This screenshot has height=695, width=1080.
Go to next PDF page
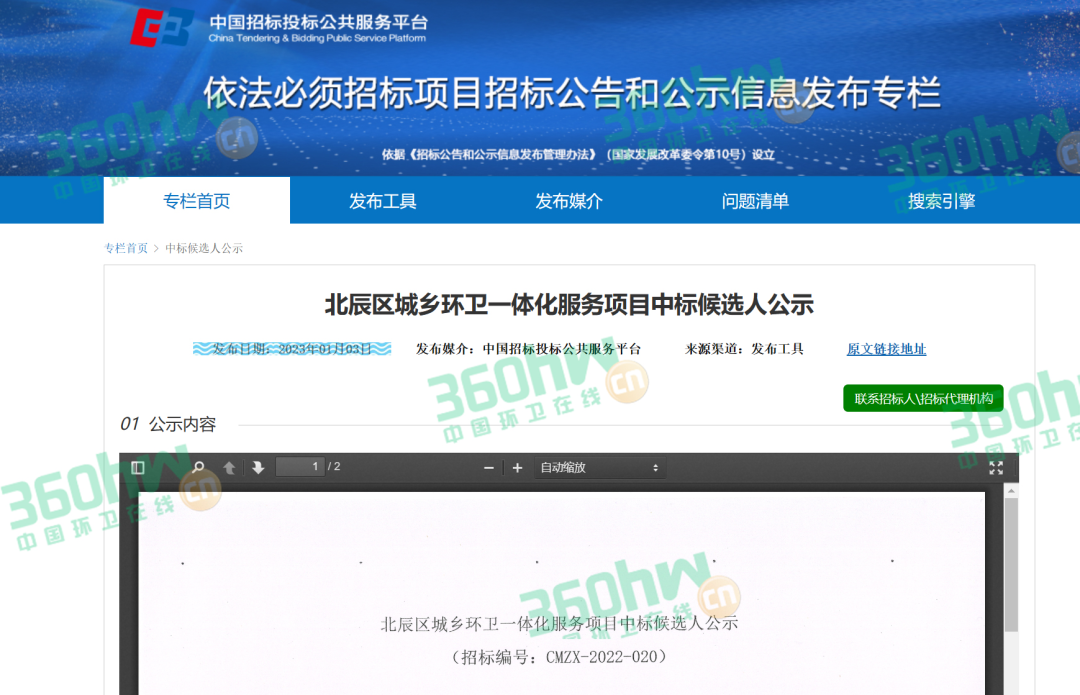coord(258,468)
